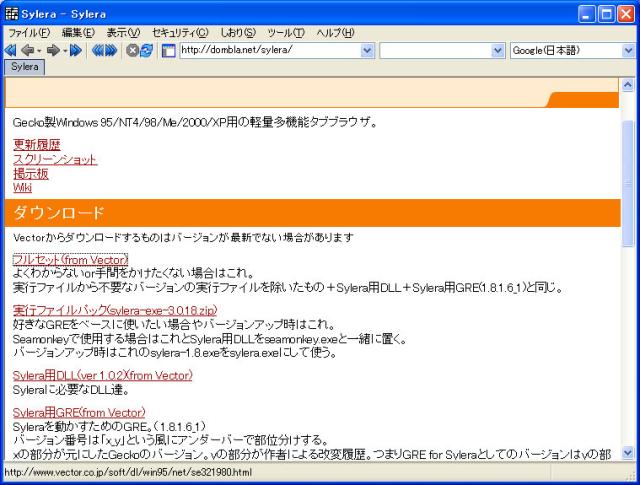The height and width of the screenshot is (485, 640).
Task: Click the 実行ファイルパック sylera-exe-3.0.18.zip link
Action: click(x=115, y=311)
